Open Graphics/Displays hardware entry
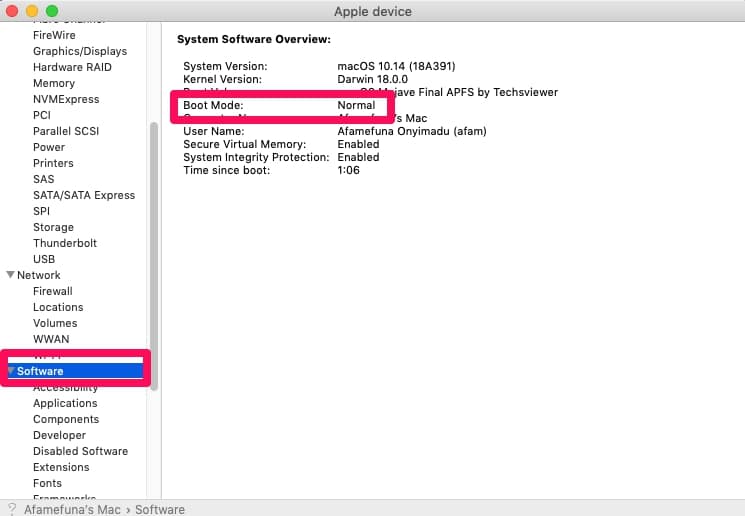The width and height of the screenshot is (745, 516). 80,51
